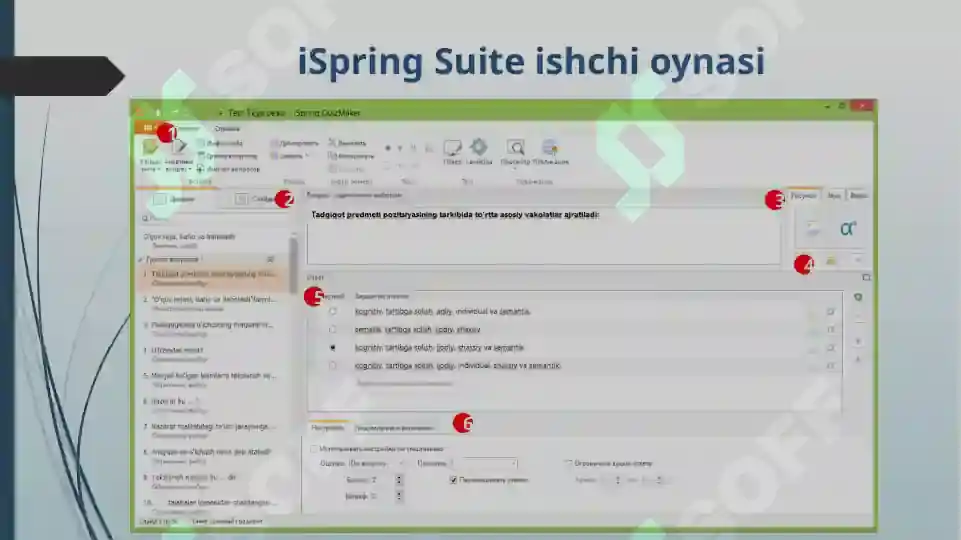This screenshot has width=961, height=540.
Task: Click the expand icon above the answers panel
Action: (866, 278)
